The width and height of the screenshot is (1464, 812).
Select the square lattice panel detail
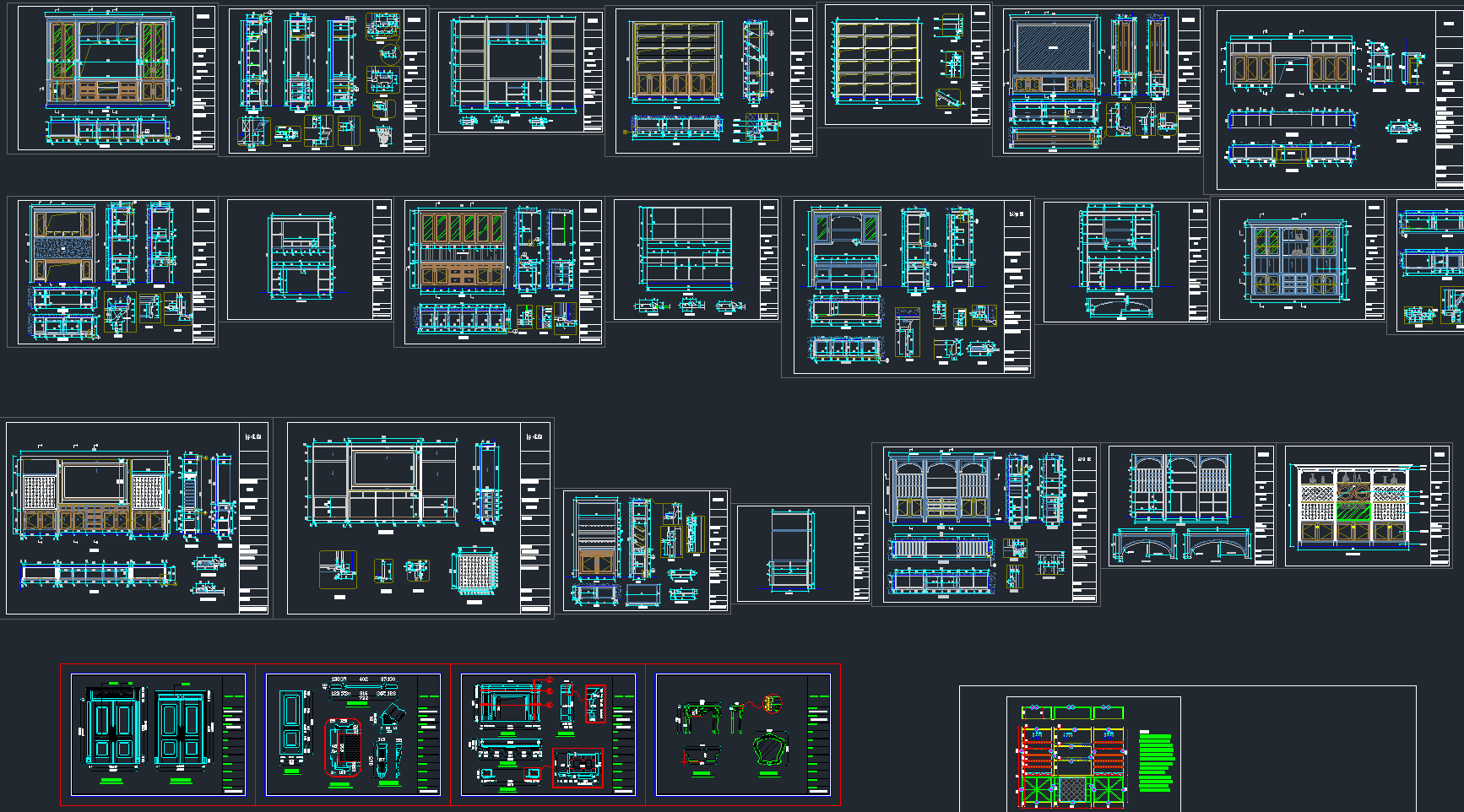474,572
